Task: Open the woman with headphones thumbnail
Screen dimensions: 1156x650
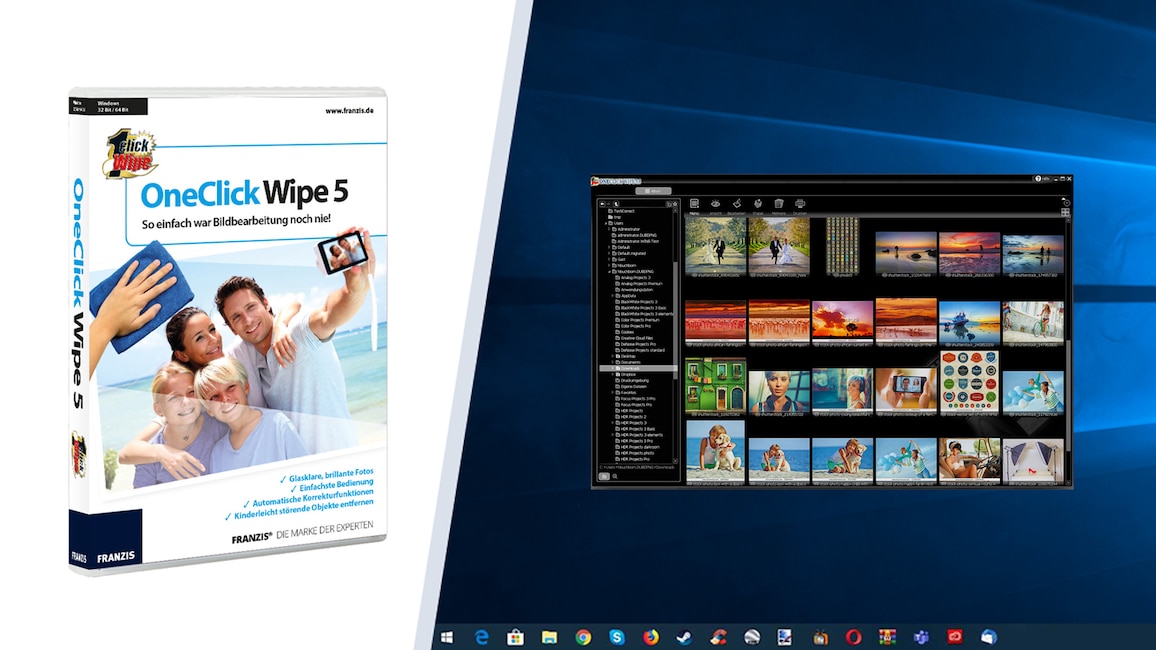Action: pos(843,390)
